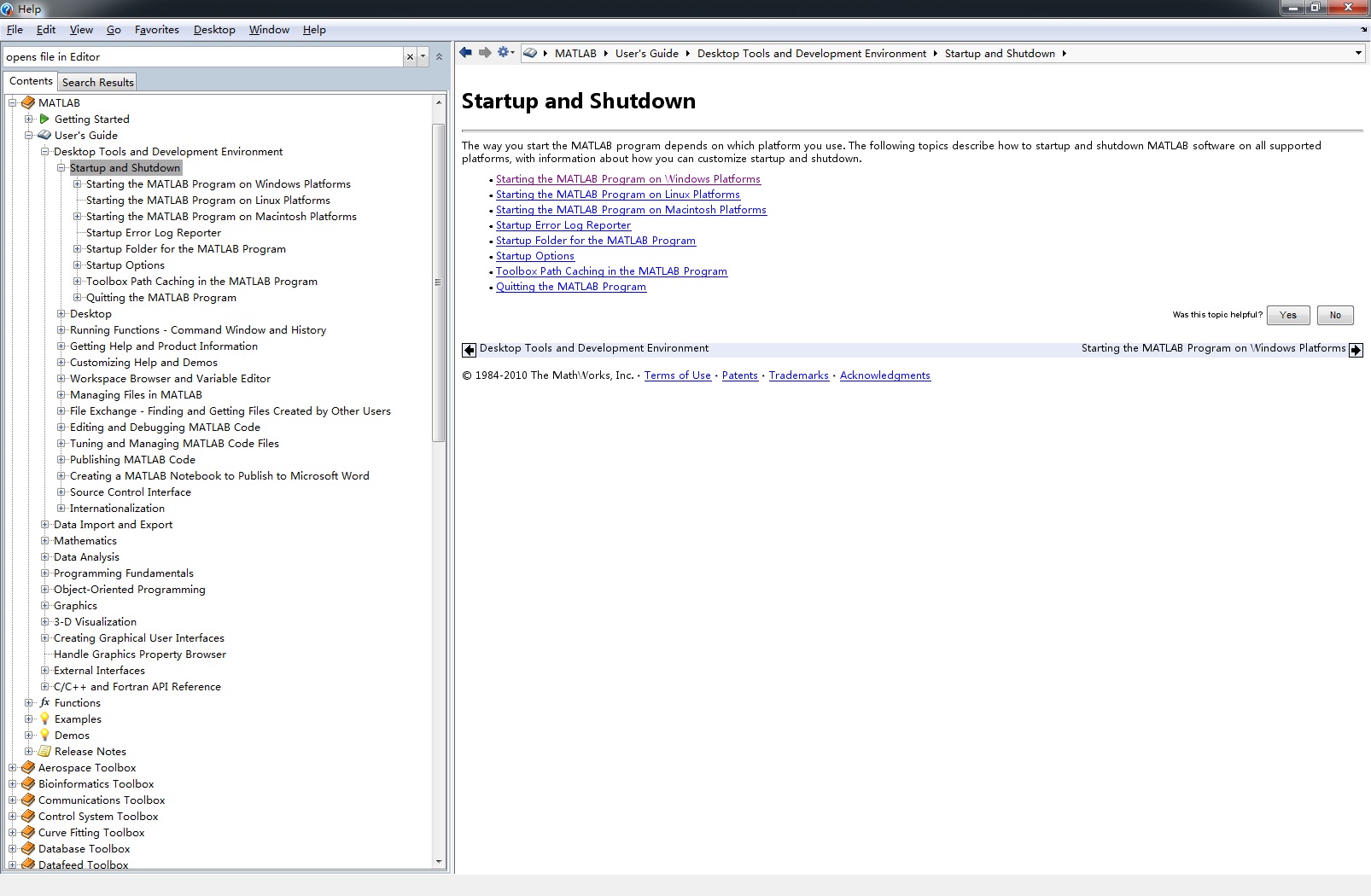Click the Functions fx icon
Image resolution: width=1371 pixels, height=896 pixels.
coord(44,702)
